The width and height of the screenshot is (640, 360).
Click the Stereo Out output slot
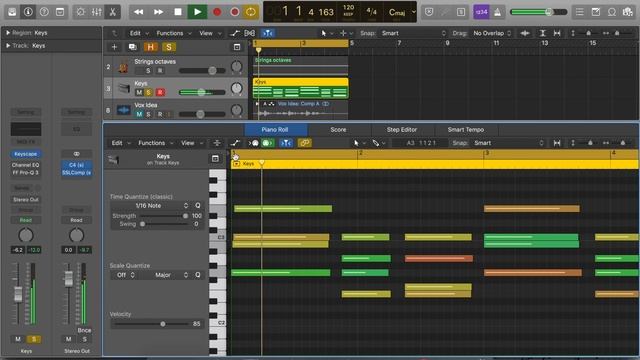point(26,200)
